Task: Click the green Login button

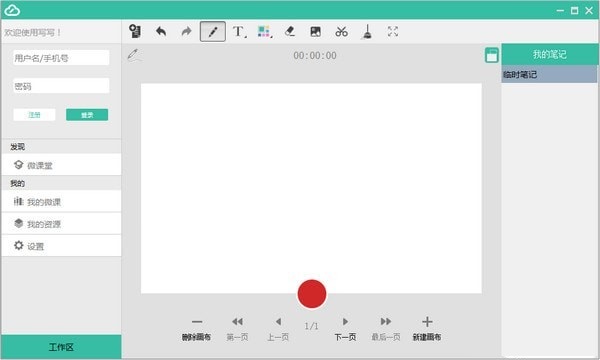Action: click(x=87, y=114)
